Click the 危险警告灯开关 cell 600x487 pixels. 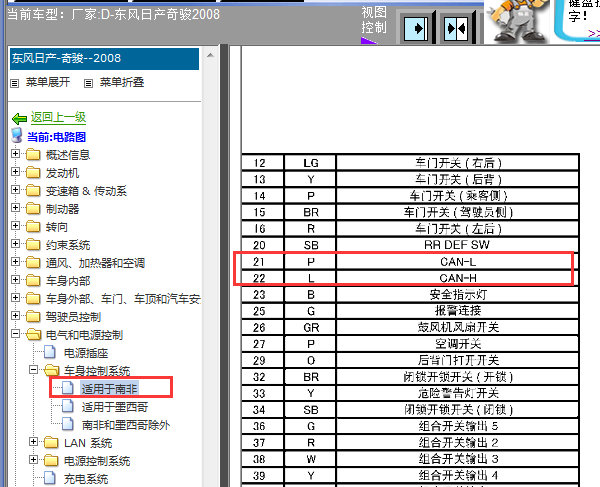tap(457, 393)
